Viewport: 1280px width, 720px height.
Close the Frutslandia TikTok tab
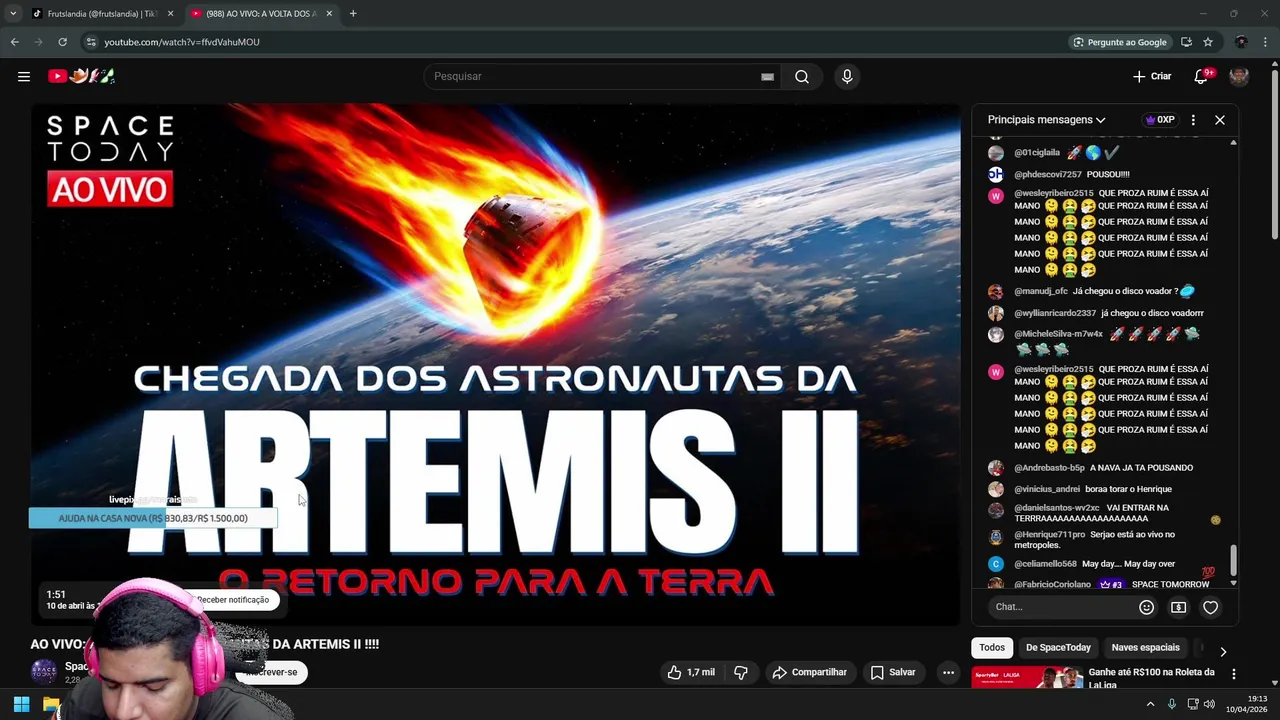click(x=170, y=14)
